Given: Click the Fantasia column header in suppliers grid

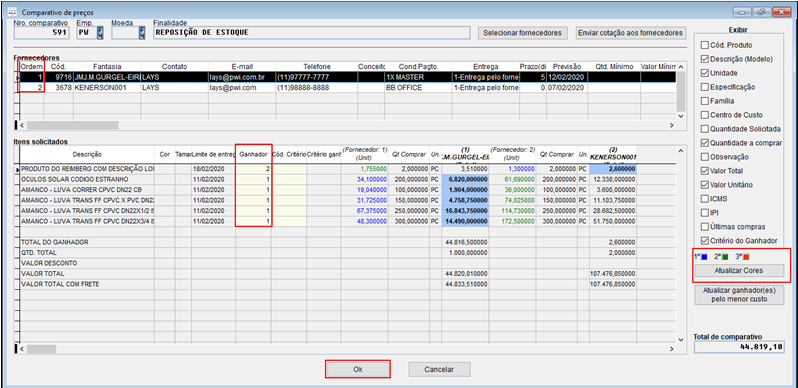Looking at the screenshot, I should [107, 67].
